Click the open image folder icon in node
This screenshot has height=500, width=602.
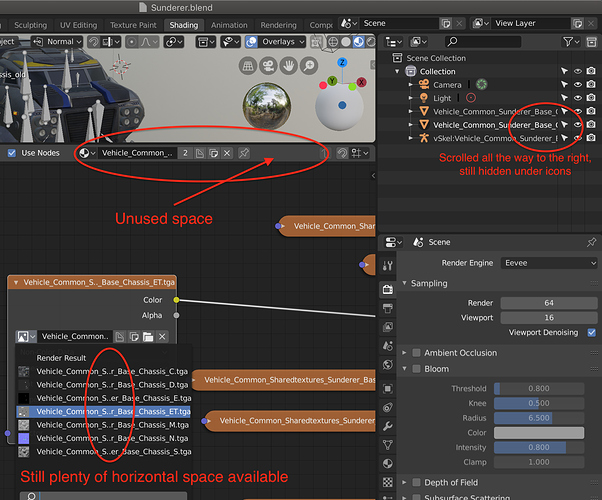[x=148, y=337]
